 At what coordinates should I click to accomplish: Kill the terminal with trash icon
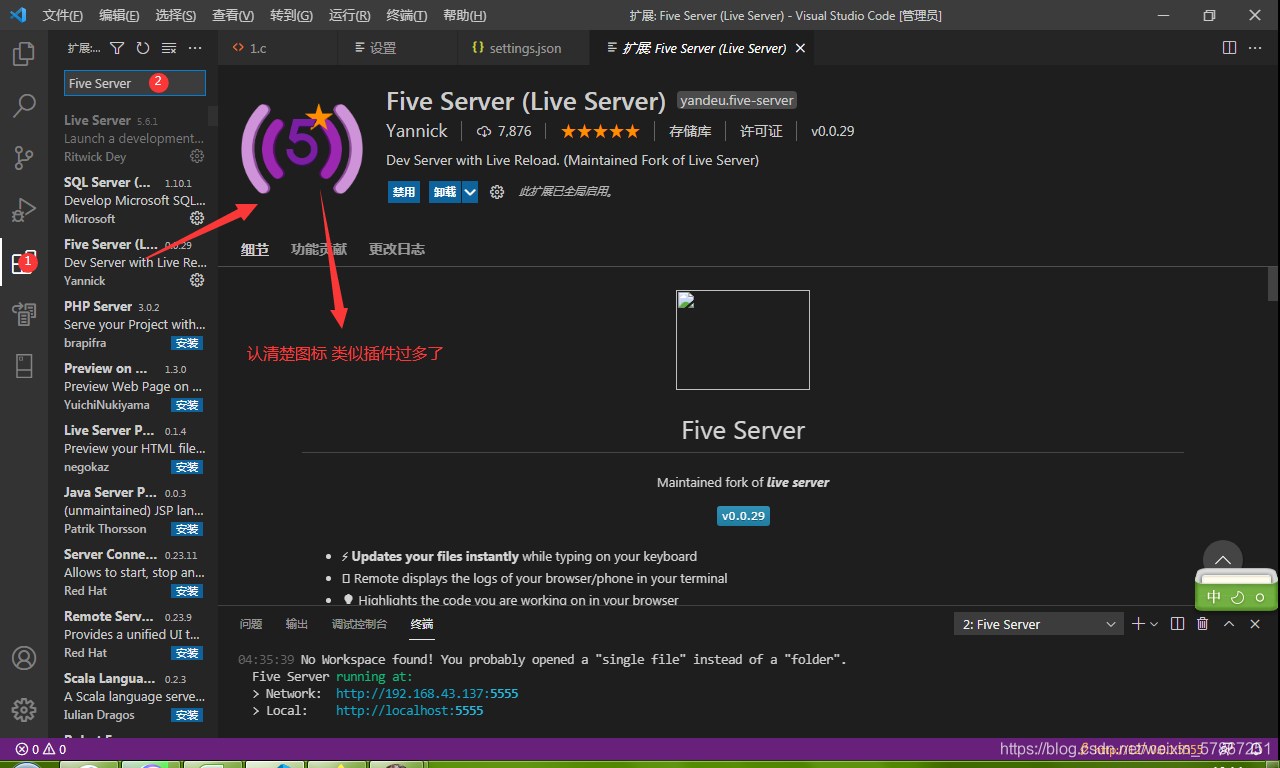[x=1203, y=624]
